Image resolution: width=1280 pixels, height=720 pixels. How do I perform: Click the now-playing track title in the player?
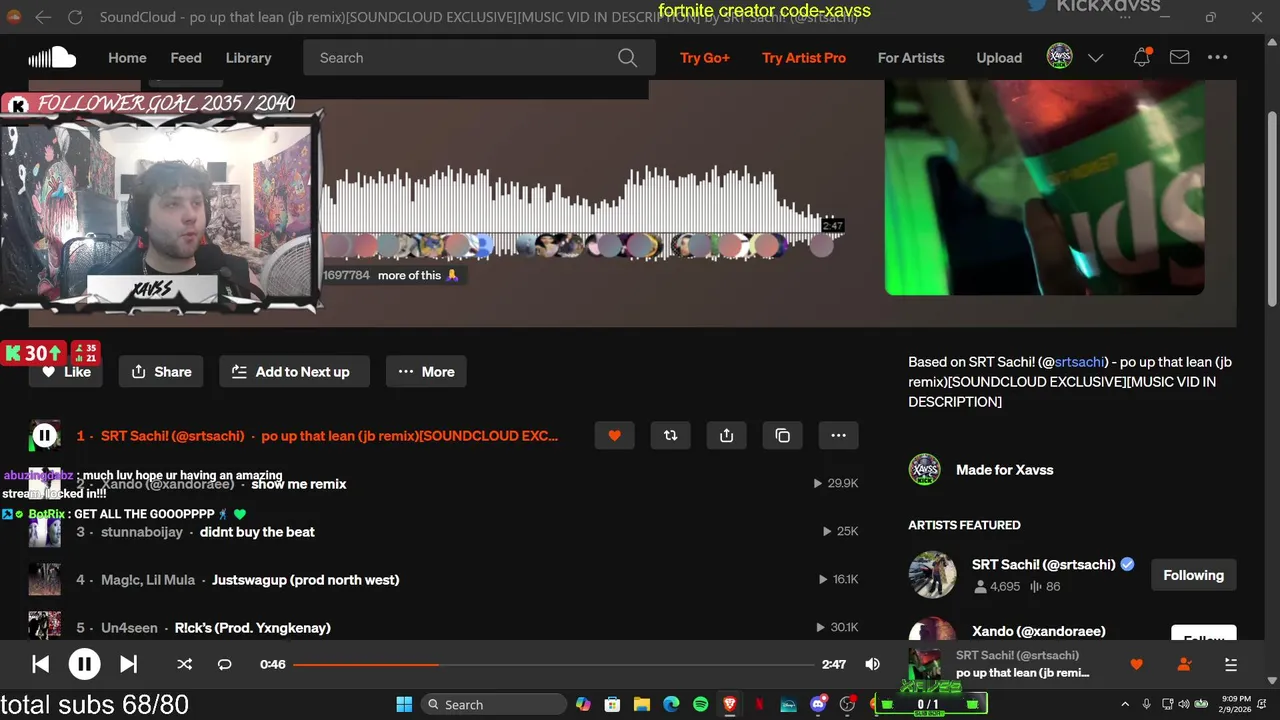[1022, 673]
